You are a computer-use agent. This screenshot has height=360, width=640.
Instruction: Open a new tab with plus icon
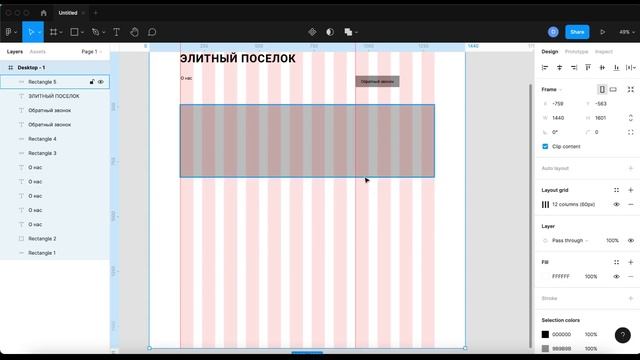tap(96, 13)
